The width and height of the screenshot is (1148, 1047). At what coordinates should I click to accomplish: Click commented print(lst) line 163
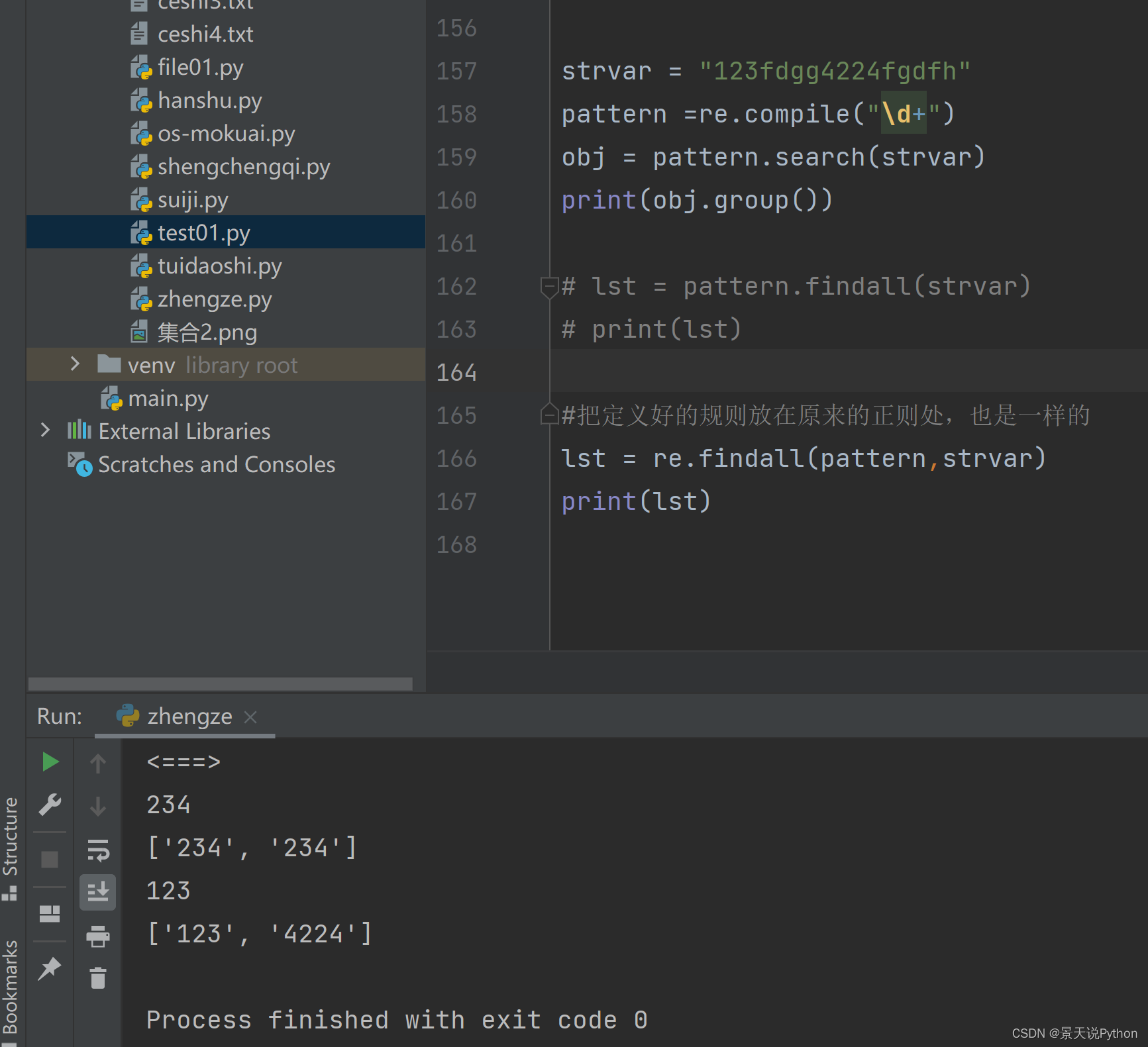point(651,329)
